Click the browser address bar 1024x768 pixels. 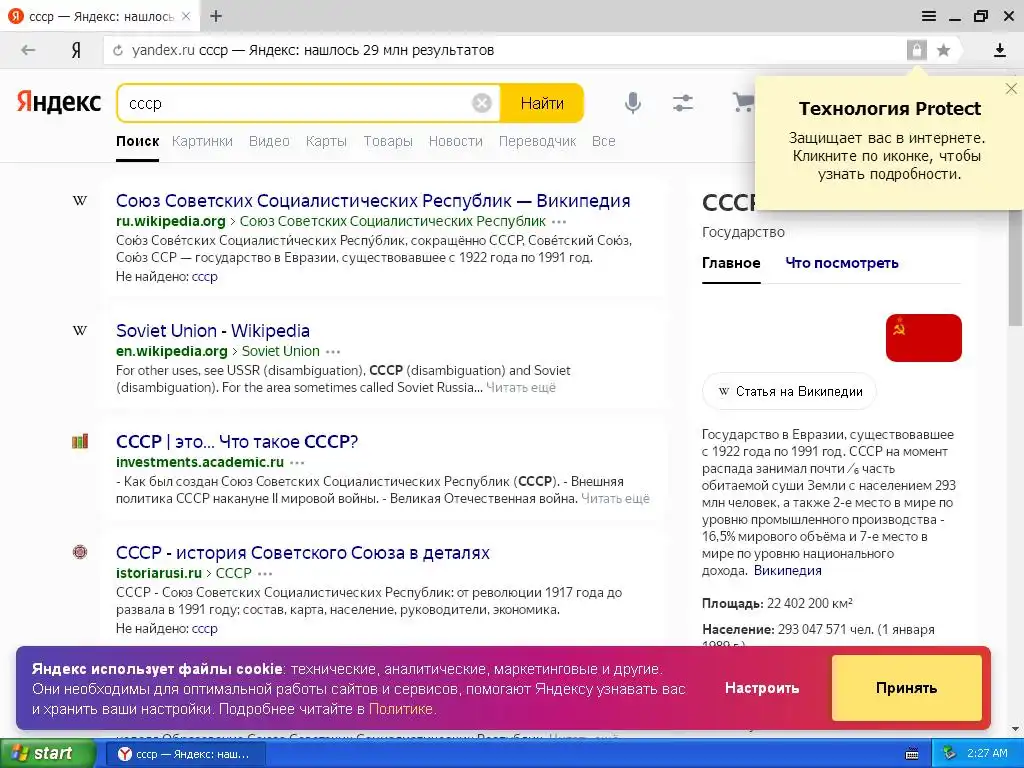point(503,50)
